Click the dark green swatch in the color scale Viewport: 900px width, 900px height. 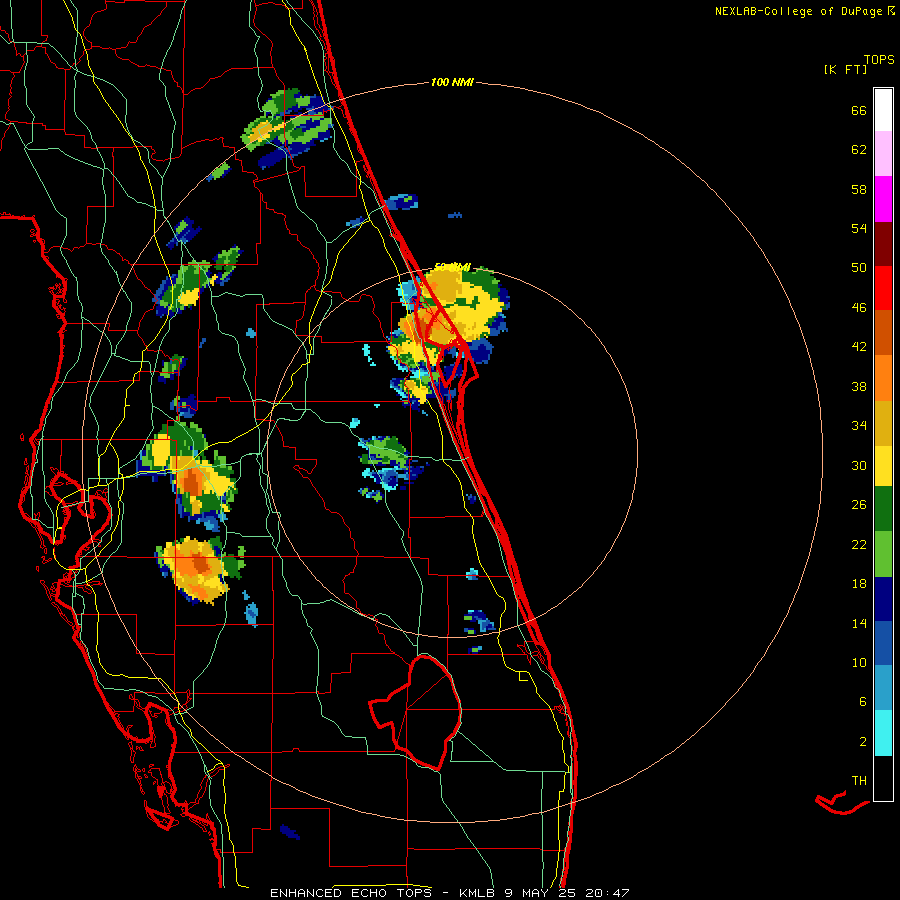coord(883,509)
